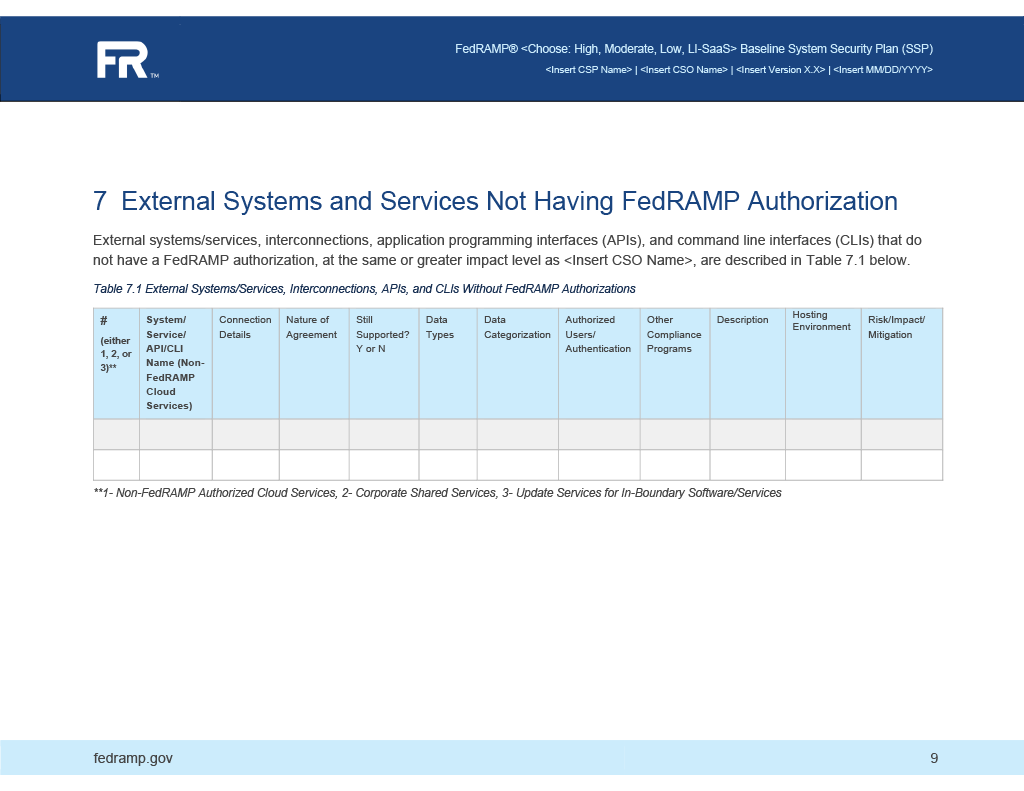Viewport: 1024px width, 791px height.
Task: Click the page number "9" in footer
Action: pyautogui.click(x=934, y=758)
